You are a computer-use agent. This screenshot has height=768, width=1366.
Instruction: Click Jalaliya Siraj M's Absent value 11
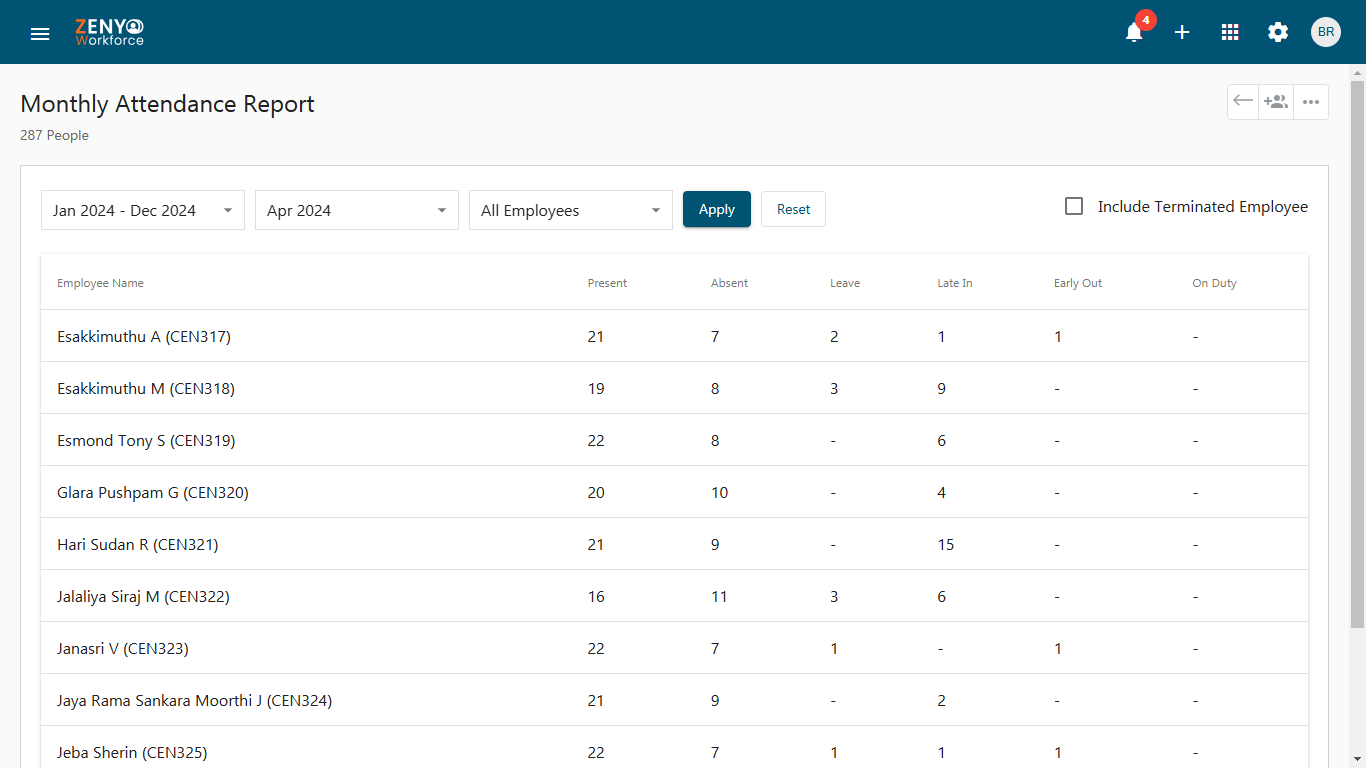coord(719,597)
